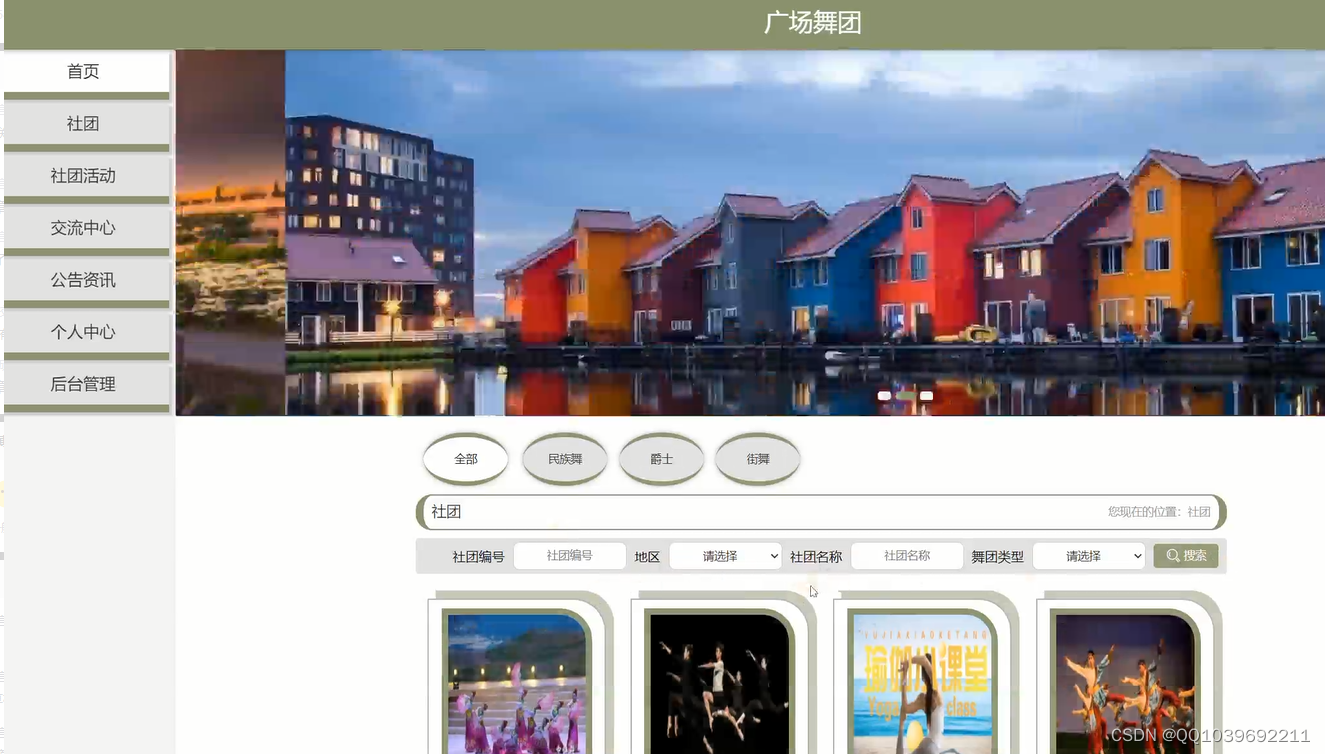Select the first banner carousel indicator
Viewport: 1325px width, 754px height.
(884, 396)
